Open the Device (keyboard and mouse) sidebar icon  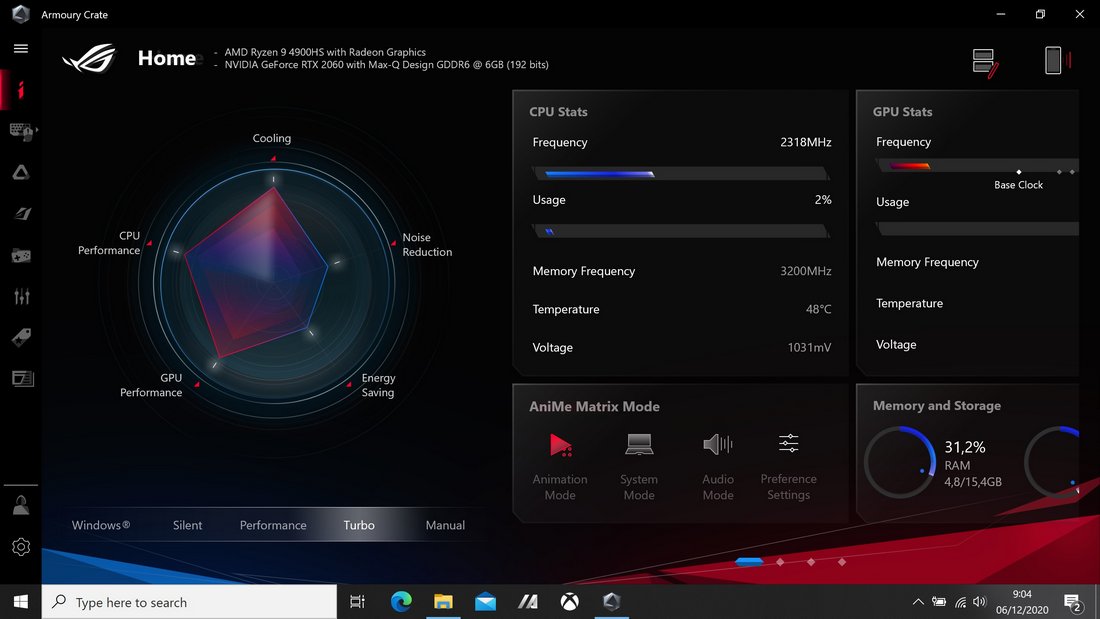pyautogui.click(x=20, y=131)
